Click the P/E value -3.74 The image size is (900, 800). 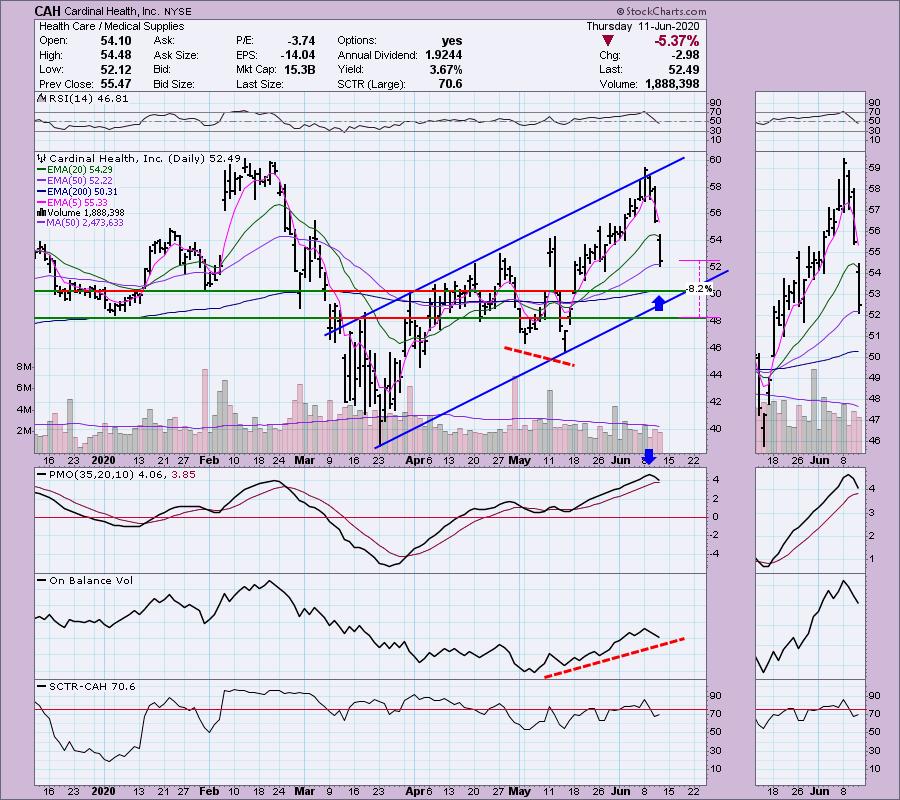click(301, 41)
